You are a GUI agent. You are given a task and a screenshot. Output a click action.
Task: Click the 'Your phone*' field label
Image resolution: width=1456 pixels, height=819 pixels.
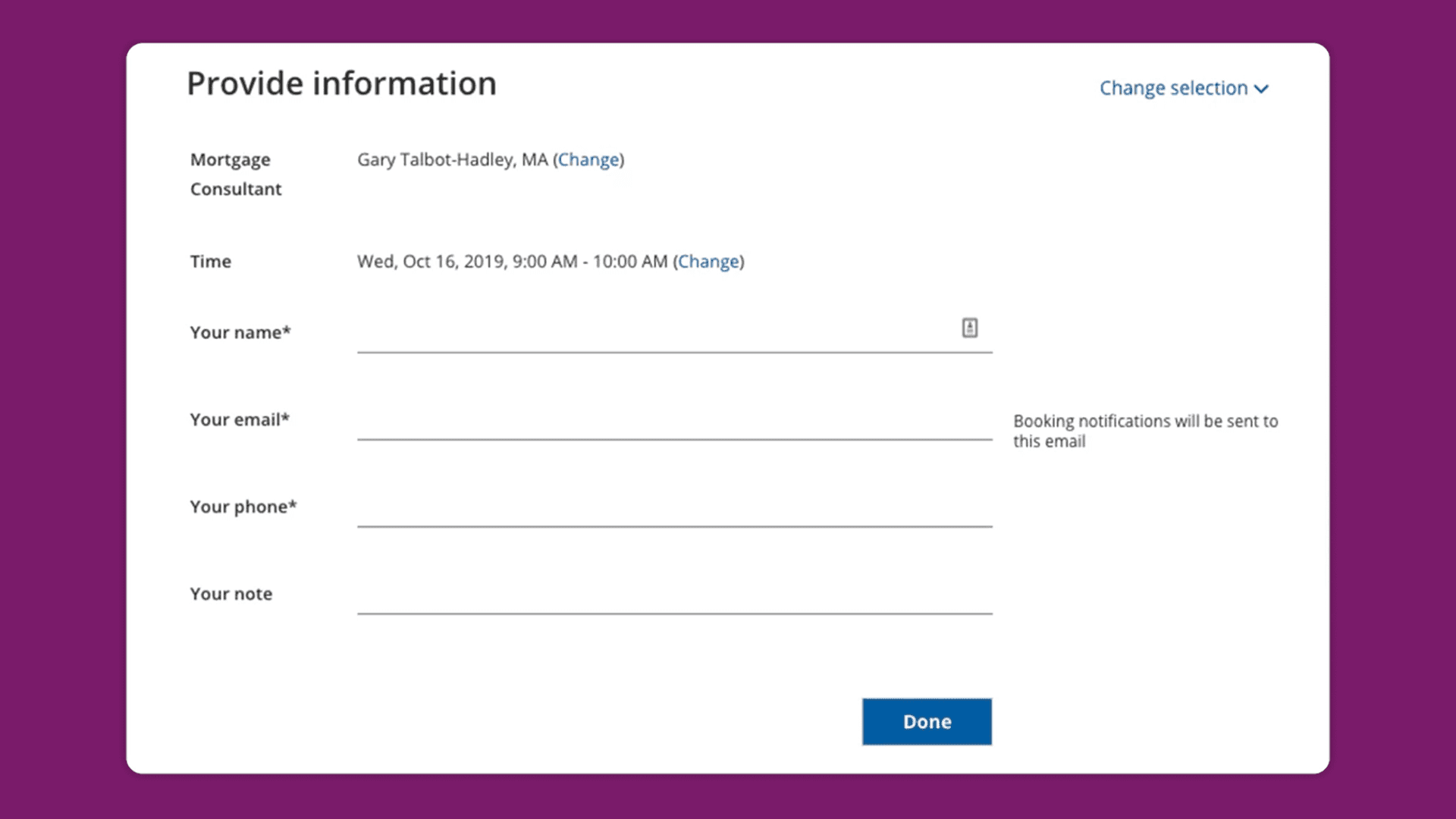pos(243,507)
